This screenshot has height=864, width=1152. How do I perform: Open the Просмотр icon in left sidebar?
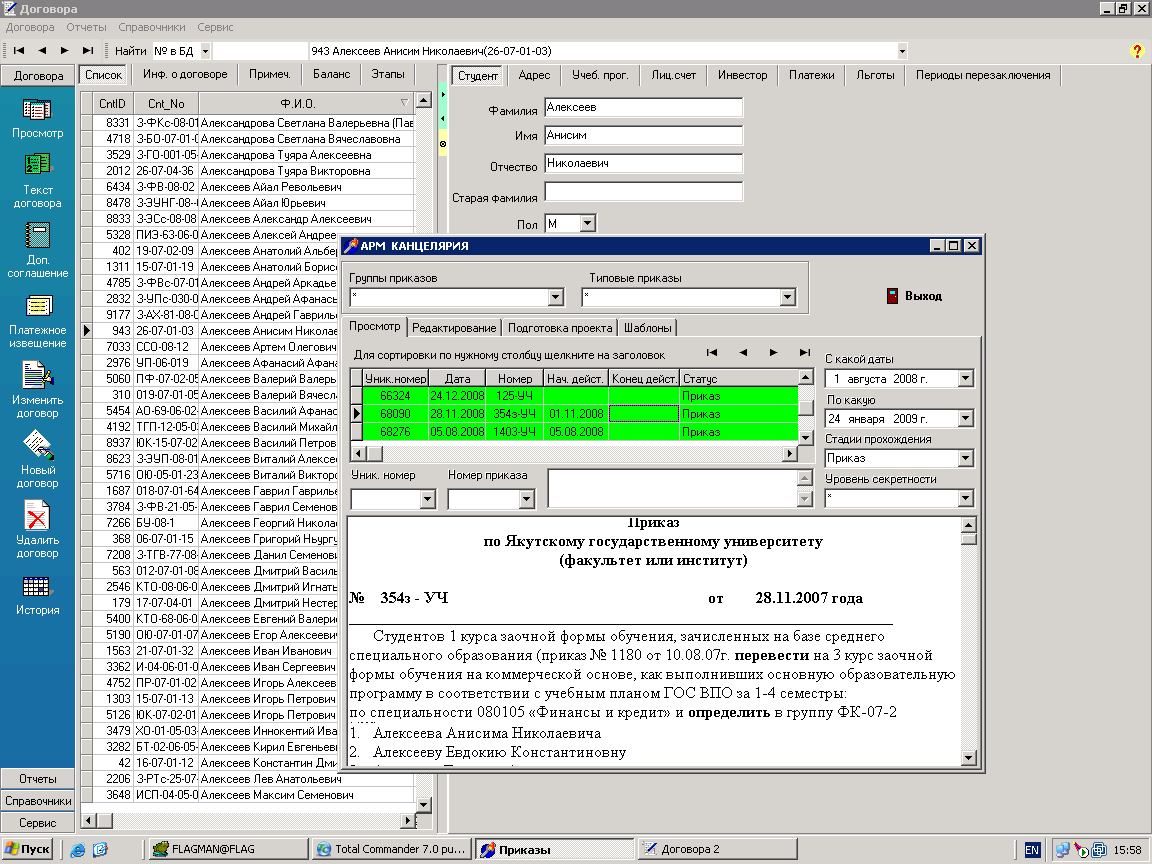(37, 110)
